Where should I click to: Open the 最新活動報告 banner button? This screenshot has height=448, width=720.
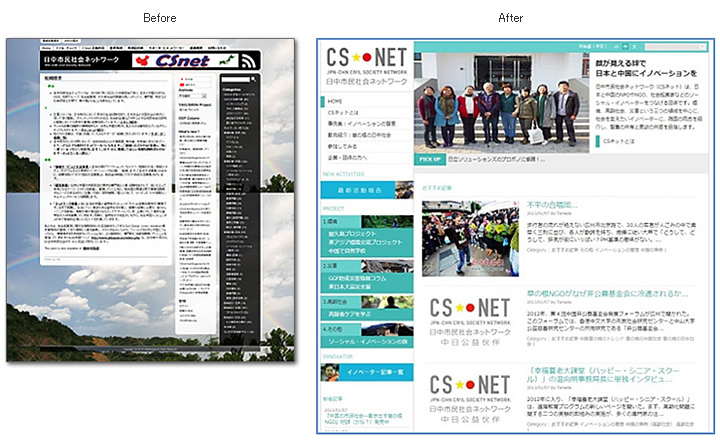[x=367, y=189]
